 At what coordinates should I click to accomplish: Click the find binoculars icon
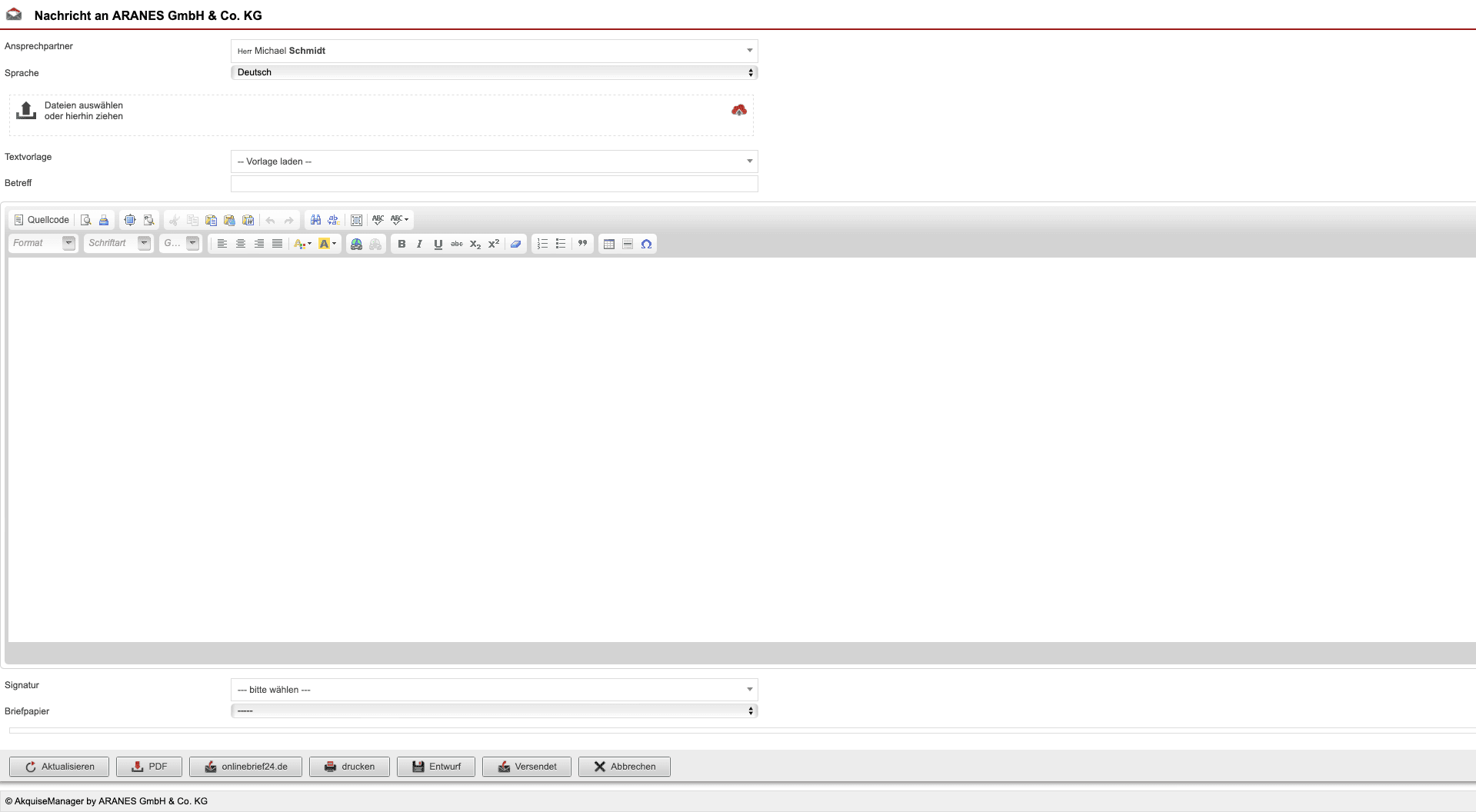point(315,220)
